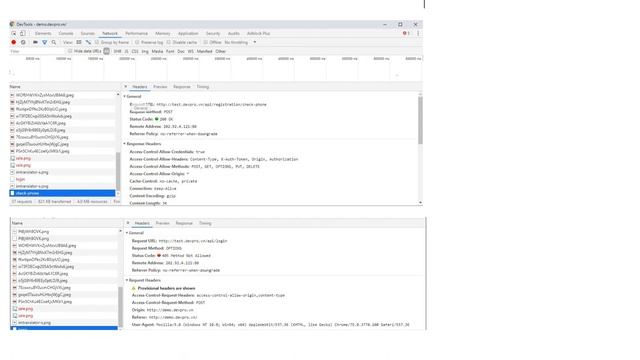Open the Elements panel tab
Image resolution: width=640 pixels, height=360 pixels.
[43, 33]
